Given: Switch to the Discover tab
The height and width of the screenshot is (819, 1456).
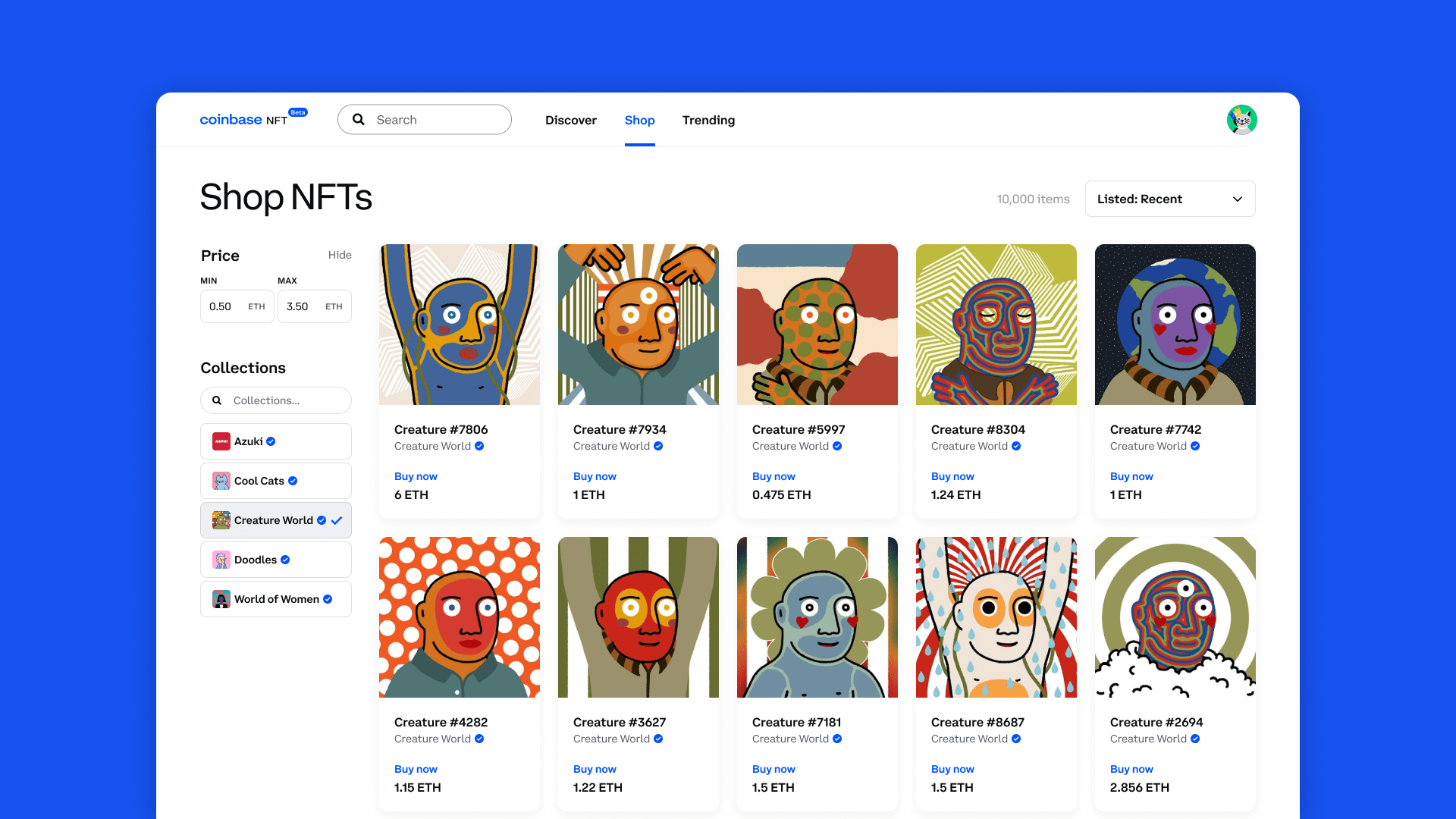Looking at the screenshot, I should [x=570, y=120].
